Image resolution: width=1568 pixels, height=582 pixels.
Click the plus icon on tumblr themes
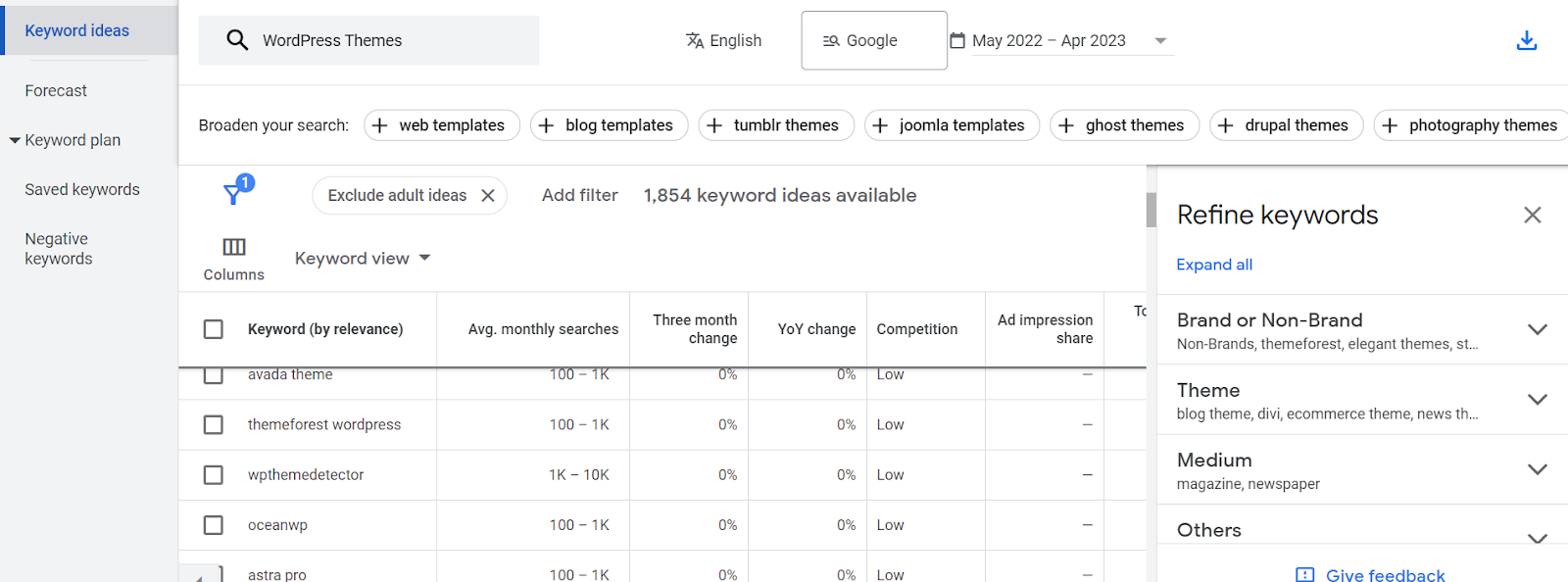point(714,125)
